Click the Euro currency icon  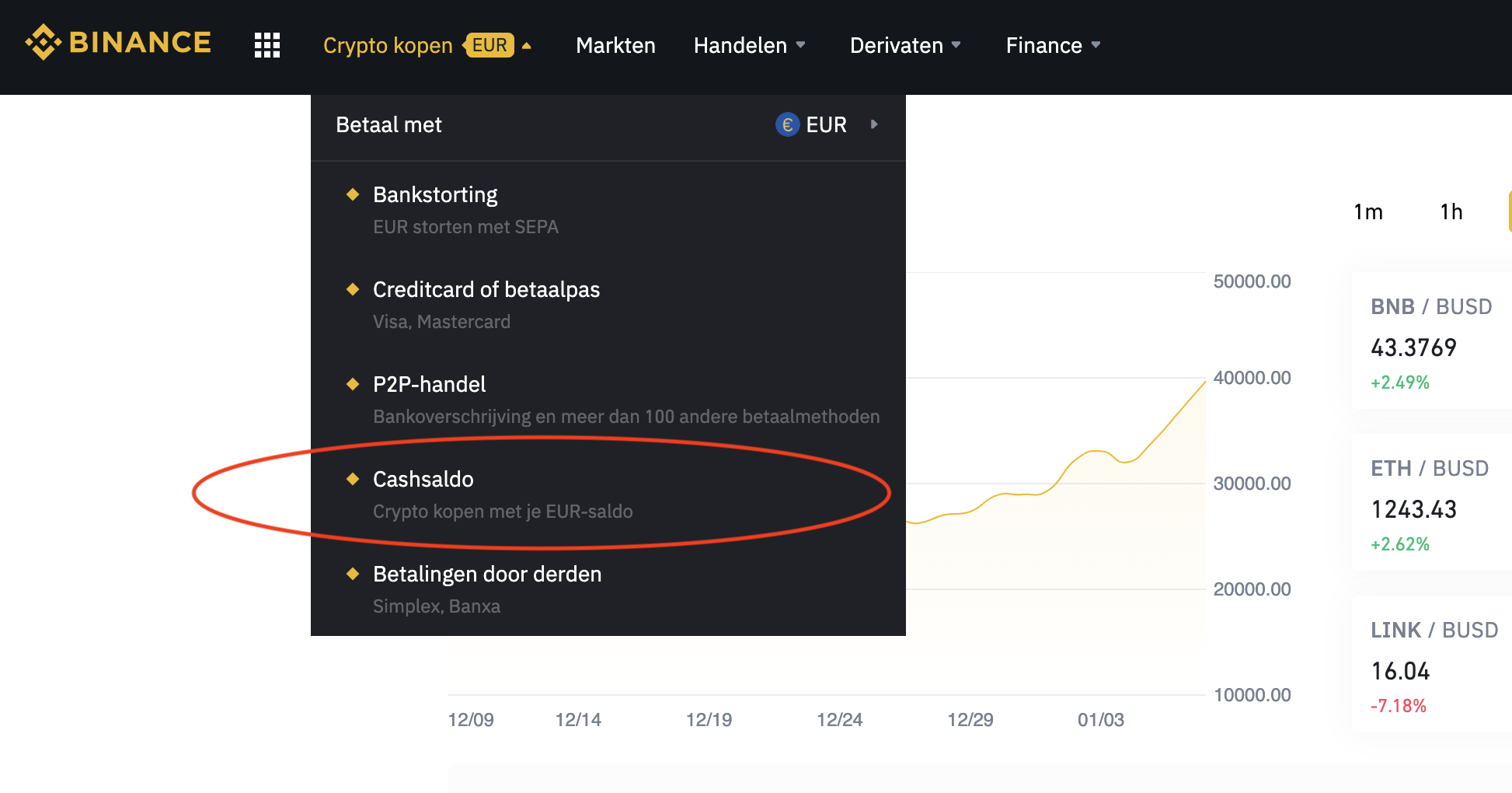[x=787, y=124]
